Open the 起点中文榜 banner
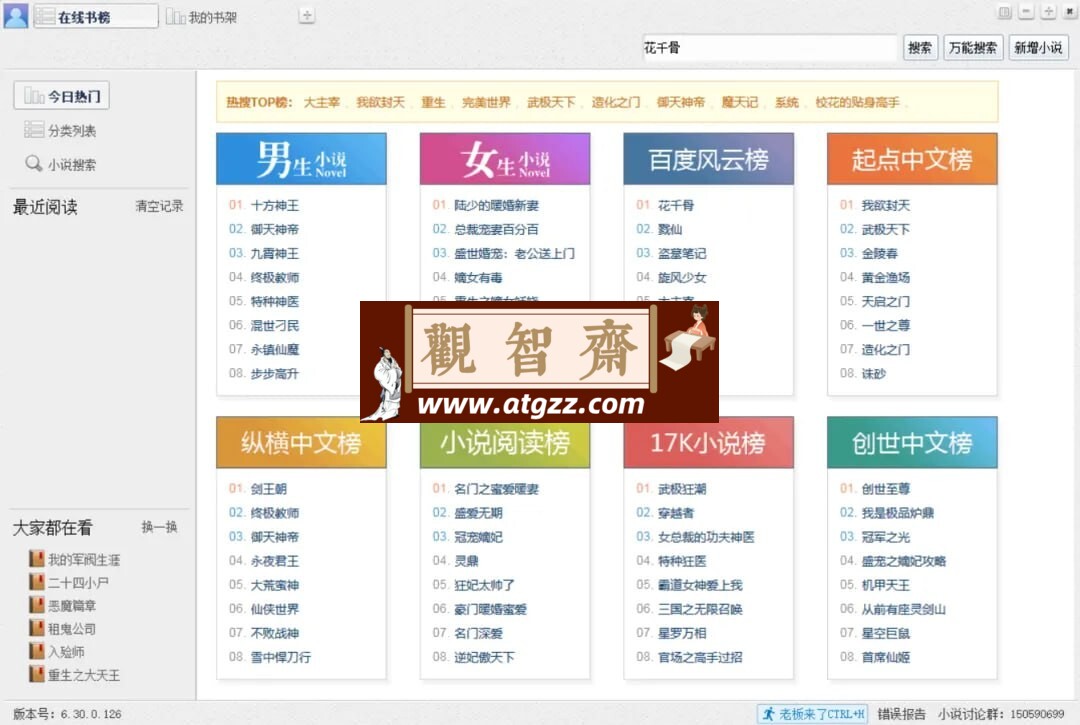The width and height of the screenshot is (1080, 725). pos(912,159)
